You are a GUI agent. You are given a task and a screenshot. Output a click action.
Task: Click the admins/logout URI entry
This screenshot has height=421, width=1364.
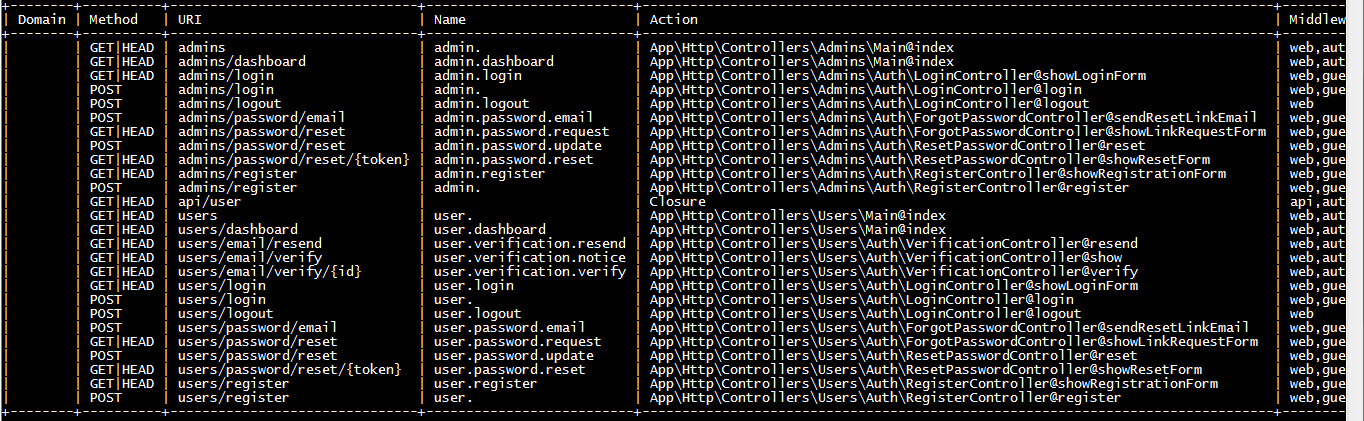(x=230, y=103)
